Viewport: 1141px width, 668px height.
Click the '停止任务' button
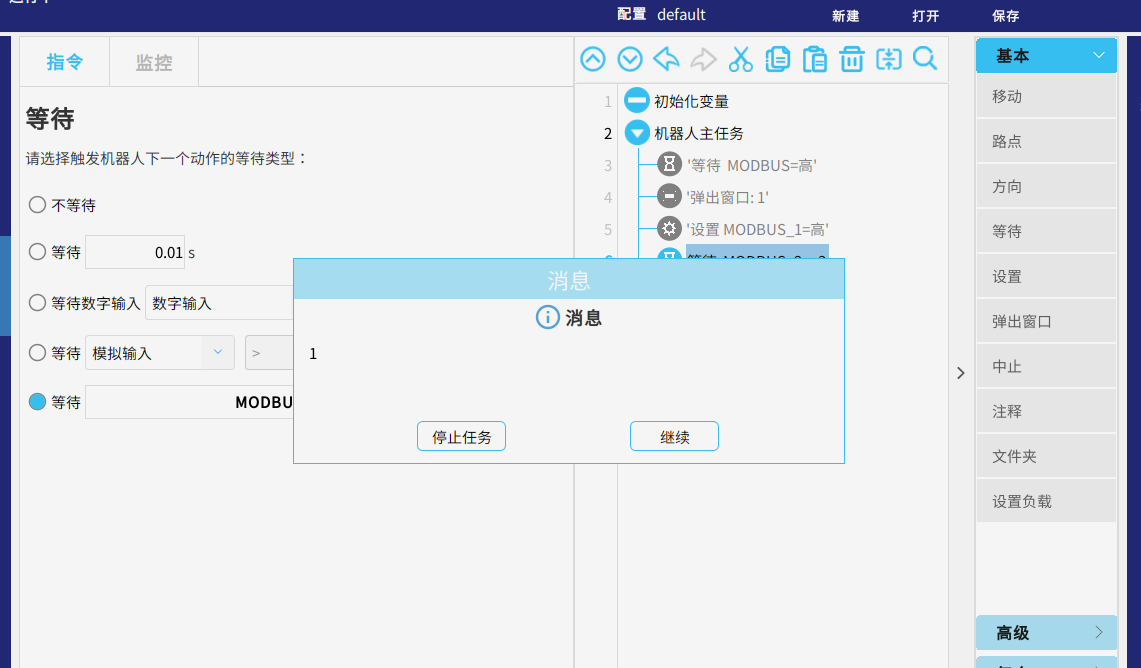[x=461, y=437]
